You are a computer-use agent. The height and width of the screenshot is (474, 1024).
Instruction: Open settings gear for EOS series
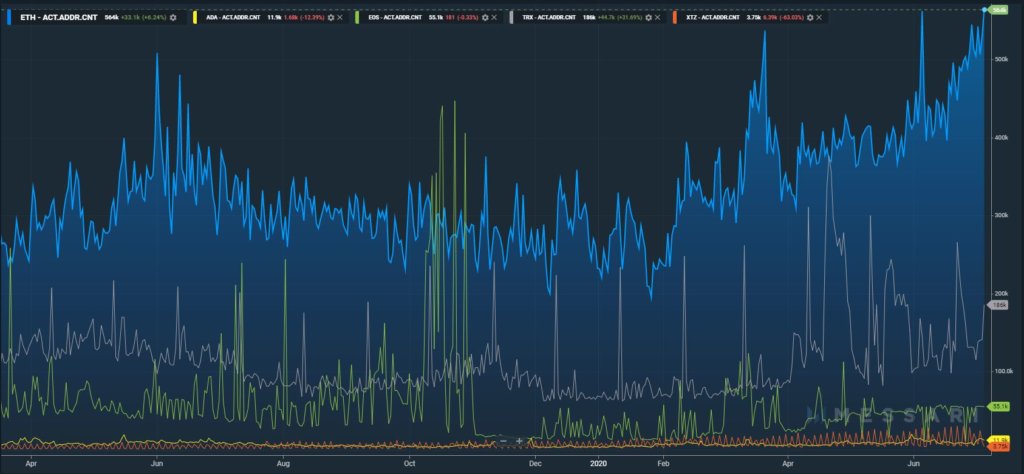point(485,18)
